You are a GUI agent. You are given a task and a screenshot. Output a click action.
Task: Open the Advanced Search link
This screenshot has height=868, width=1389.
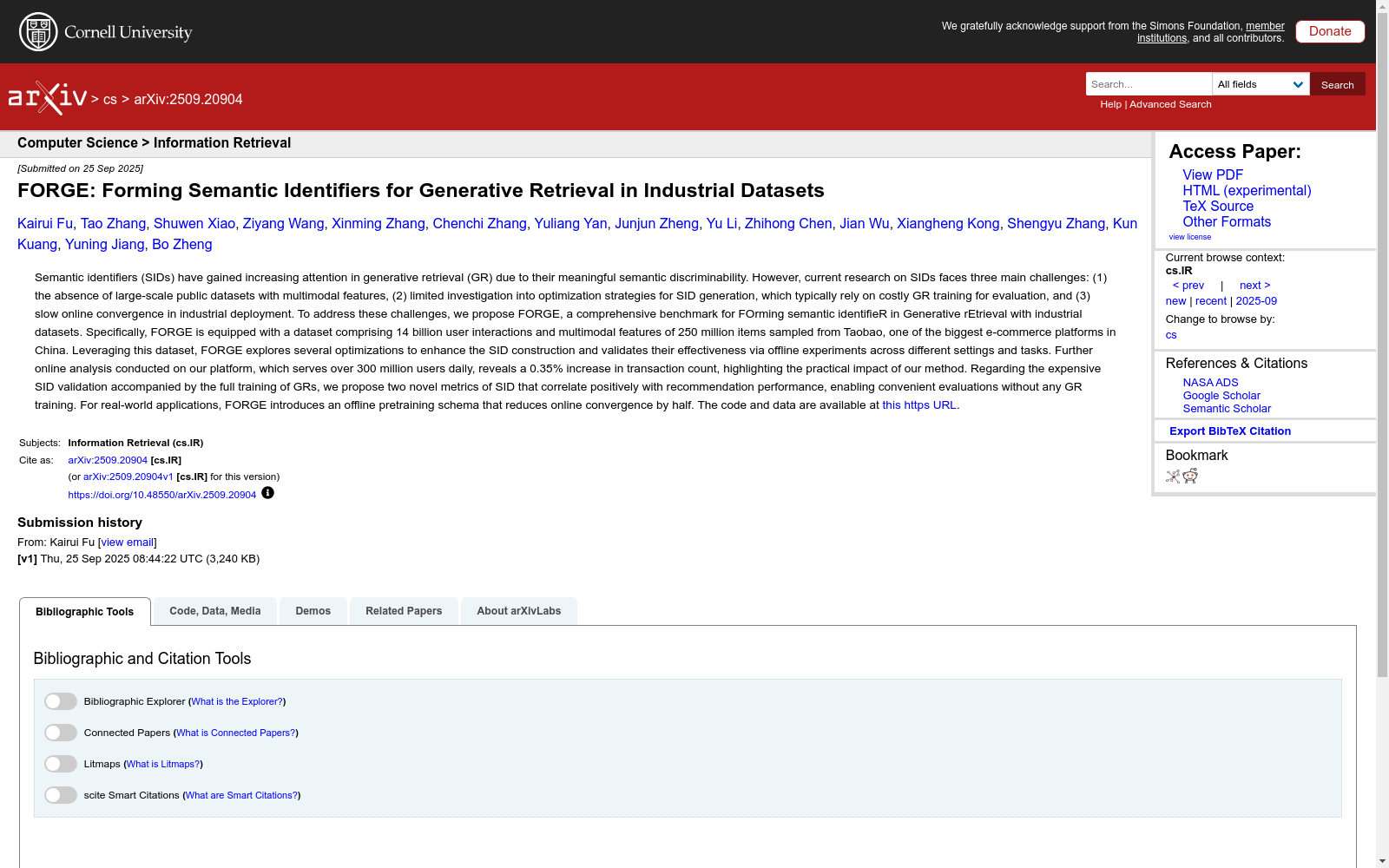click(1170, 104)
